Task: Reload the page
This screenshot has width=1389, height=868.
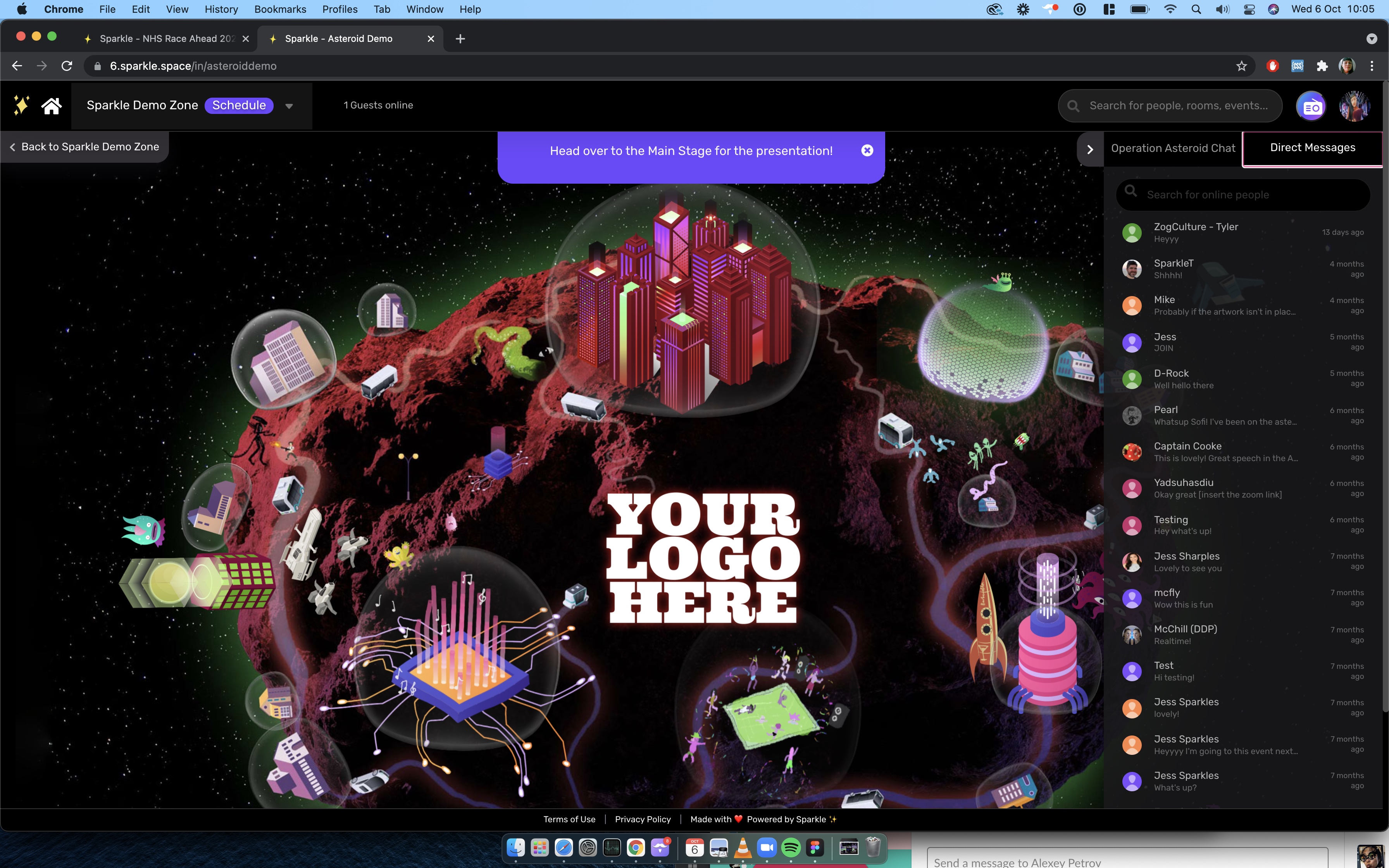Action: [x=67, y=66]
